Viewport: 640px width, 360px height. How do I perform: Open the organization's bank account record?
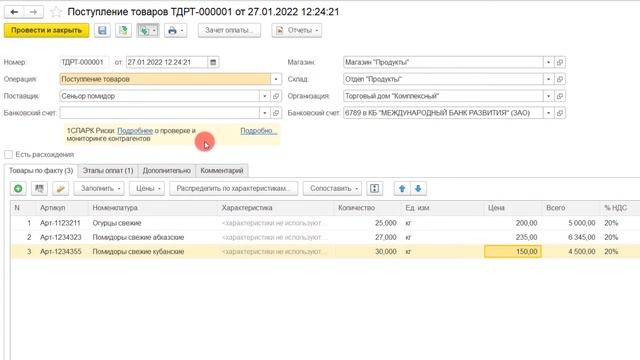[x=560, y=113]
